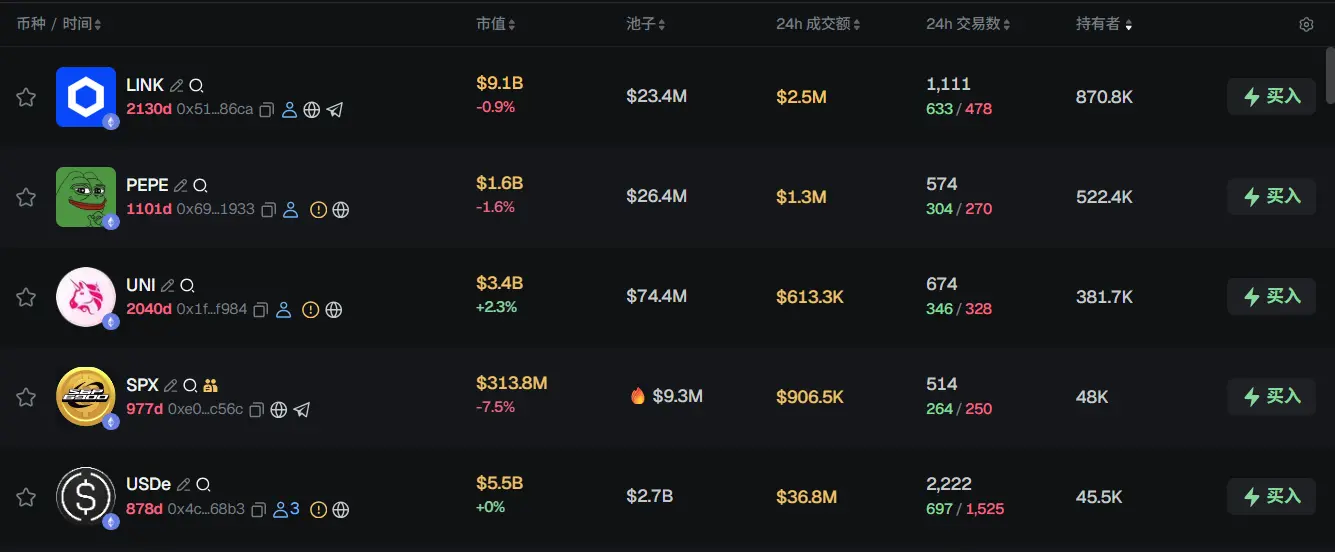Image resolution: width=1335 pixels, height=552 pixels.
Task: Click the vertical scrollbar thumb
Action: [1329, 75]
